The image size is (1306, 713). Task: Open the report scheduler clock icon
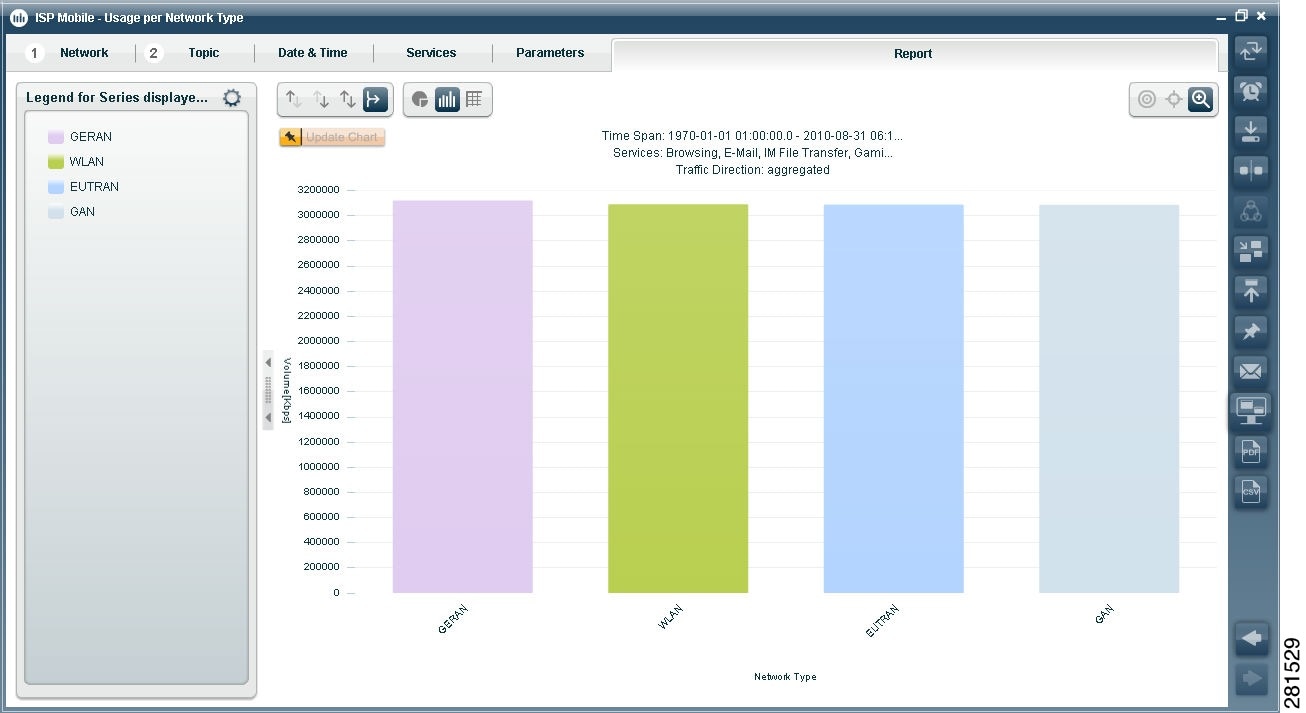click(1250, 91)
